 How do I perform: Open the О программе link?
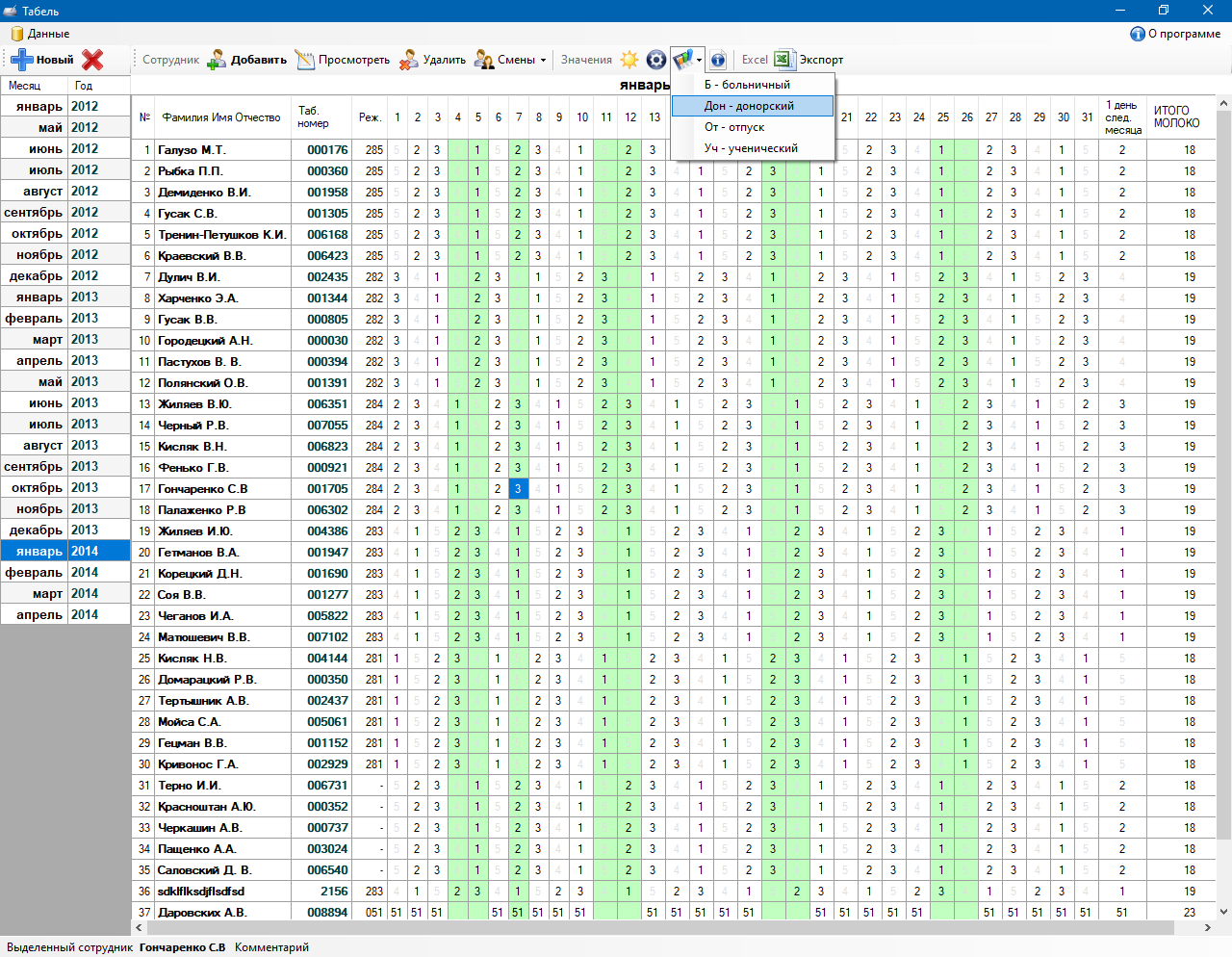1175,34
